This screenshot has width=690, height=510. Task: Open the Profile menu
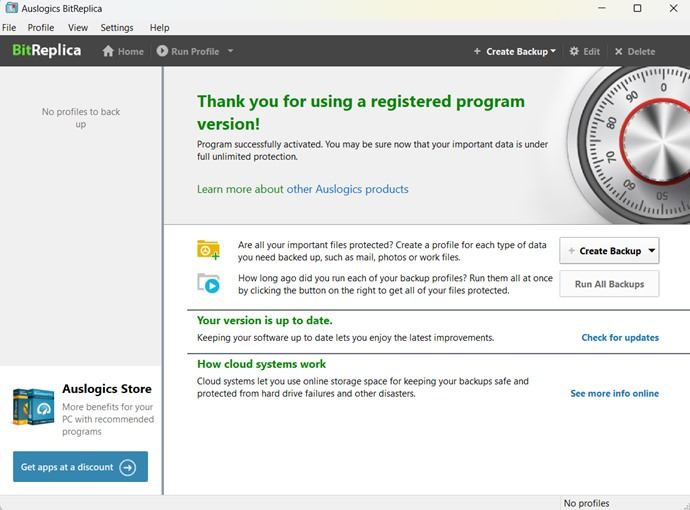coord(41,27)
